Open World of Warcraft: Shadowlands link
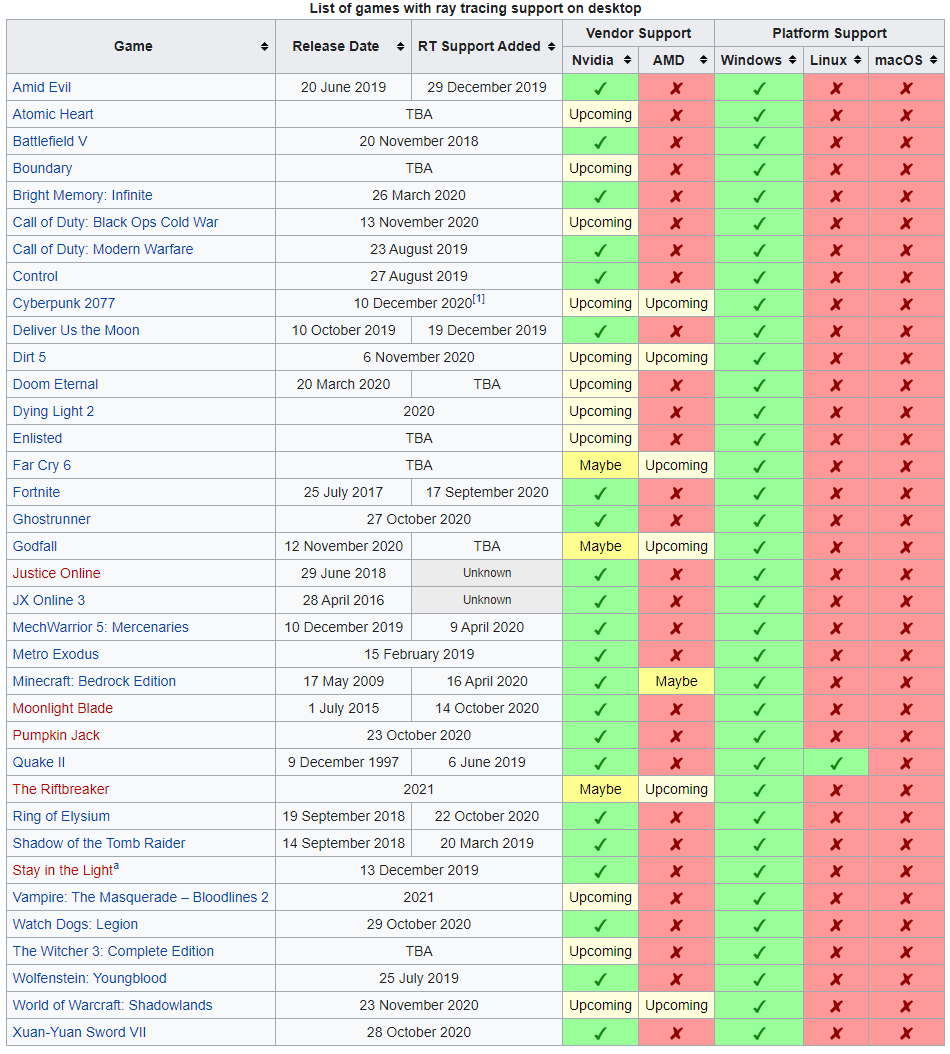This screenshot has height=1054, width=950. (x=112, y=1005)
